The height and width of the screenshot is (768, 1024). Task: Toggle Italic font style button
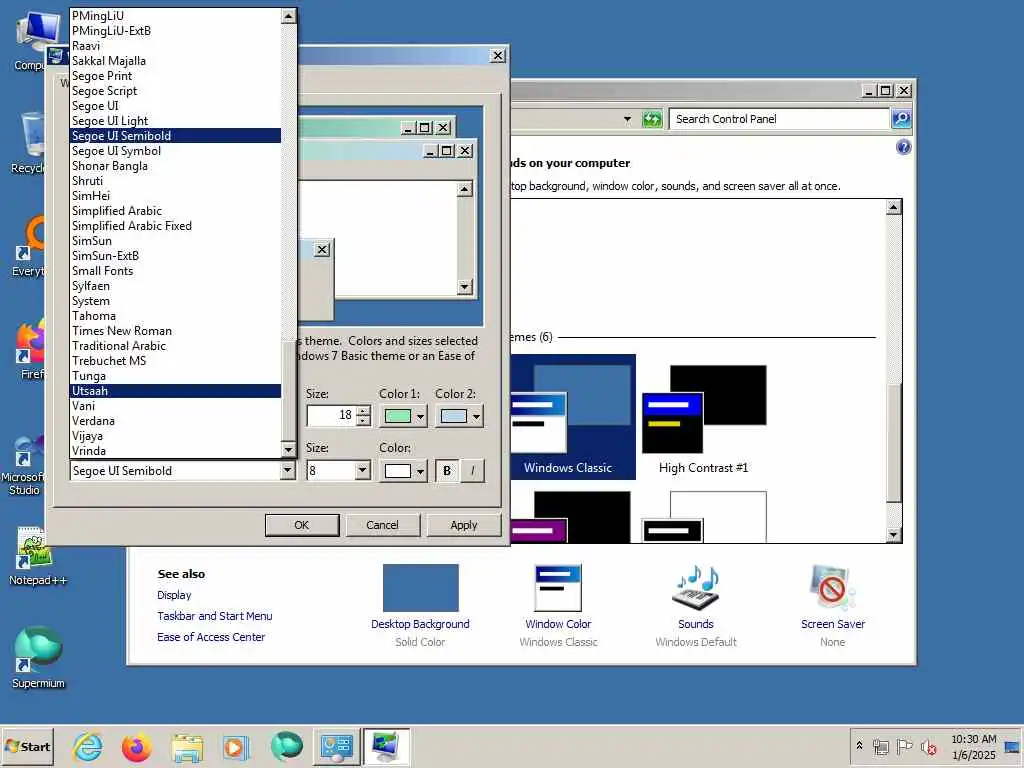[473, 471]
